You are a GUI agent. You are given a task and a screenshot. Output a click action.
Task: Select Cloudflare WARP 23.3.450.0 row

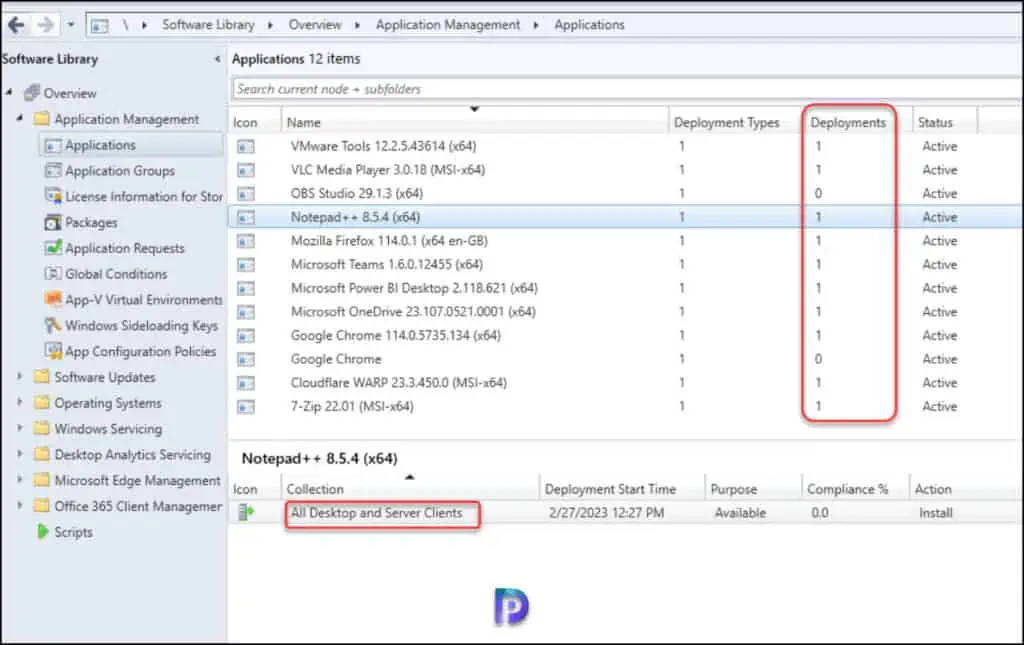(626, 383)
